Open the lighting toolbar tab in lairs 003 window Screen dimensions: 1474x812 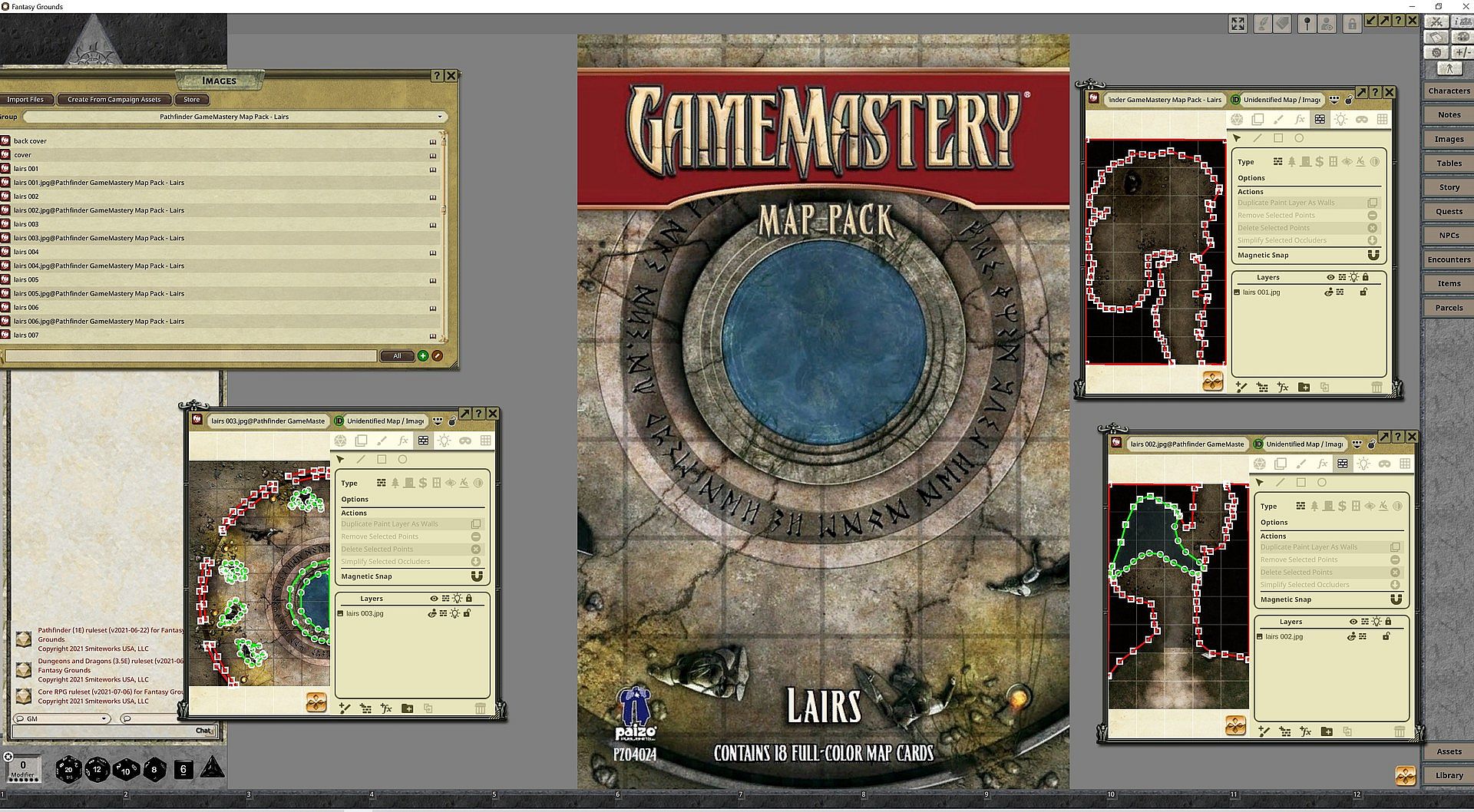point(444,441)
